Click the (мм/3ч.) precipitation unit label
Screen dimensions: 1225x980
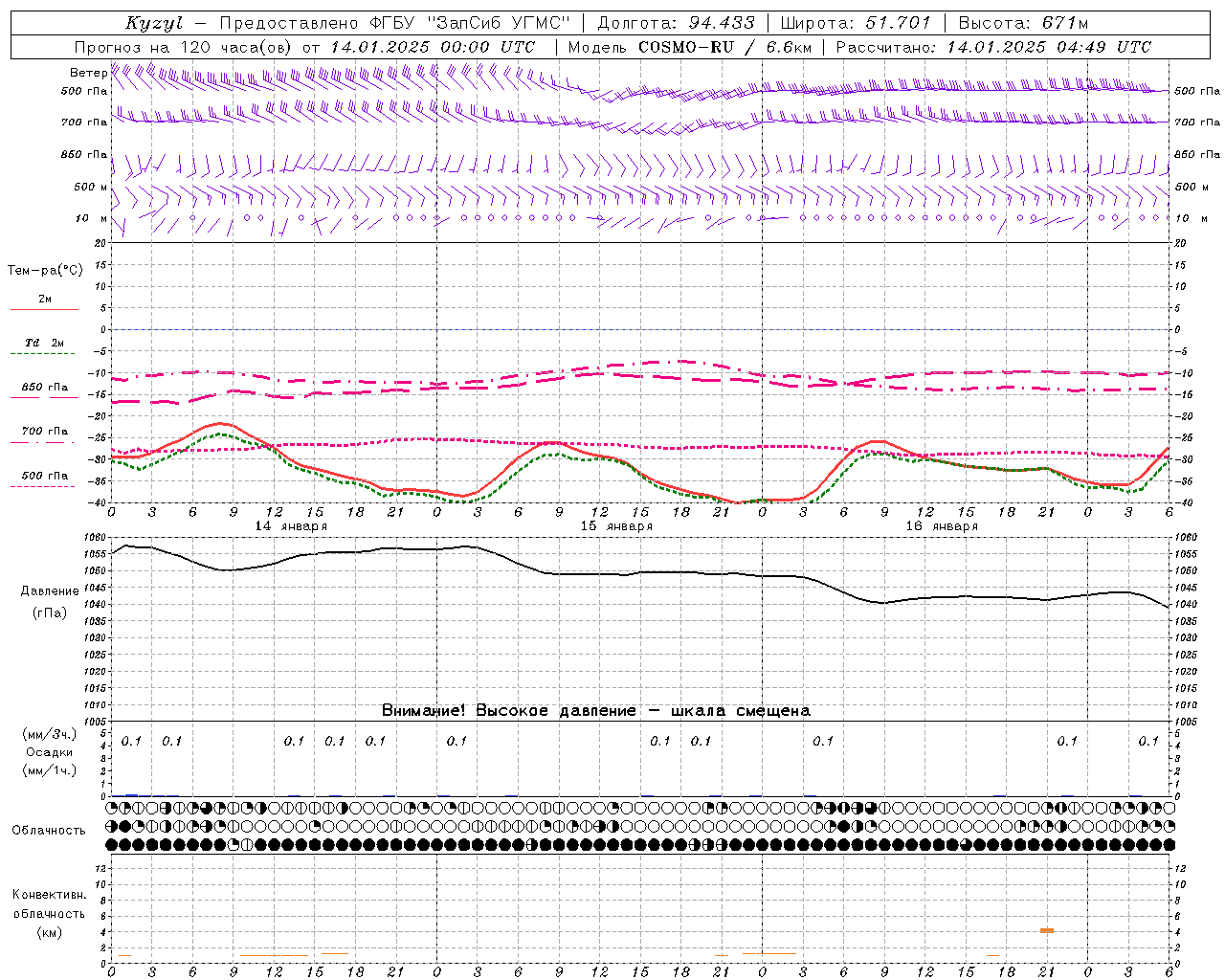pos(50,734)
